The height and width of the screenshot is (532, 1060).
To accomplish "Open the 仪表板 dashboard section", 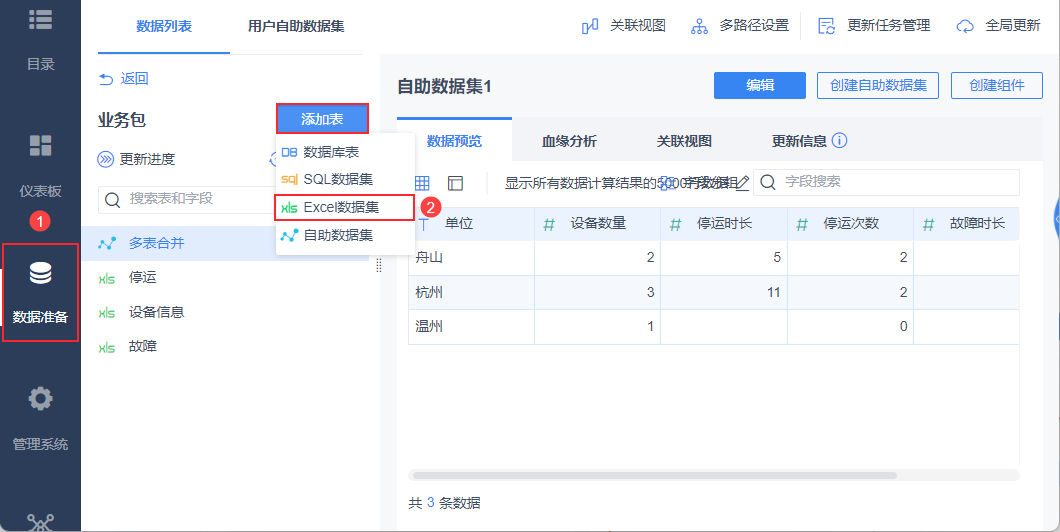I will [x=40, y=163].
